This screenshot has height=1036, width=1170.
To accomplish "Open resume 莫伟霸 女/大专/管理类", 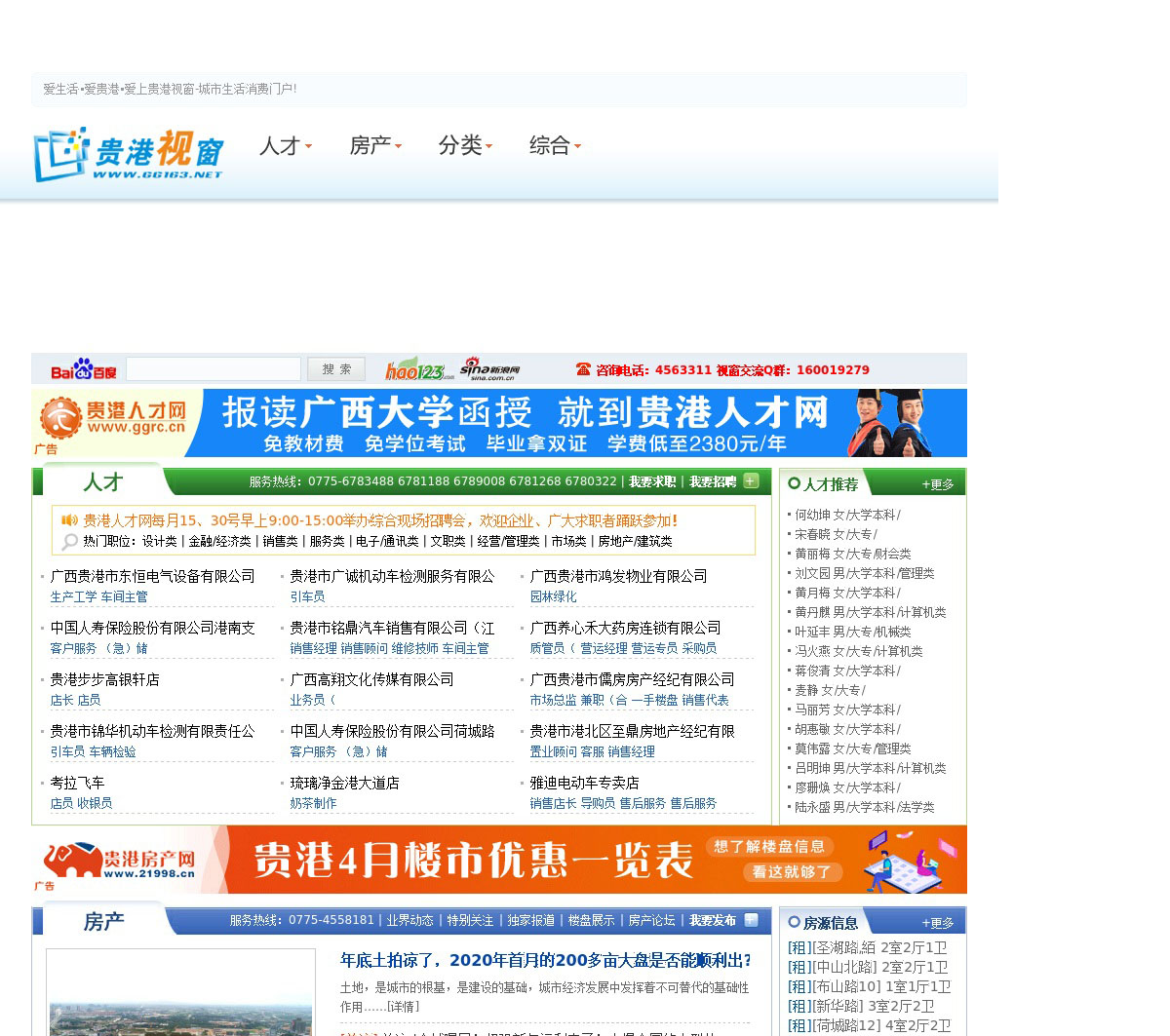I will click(x=853, y=748).
